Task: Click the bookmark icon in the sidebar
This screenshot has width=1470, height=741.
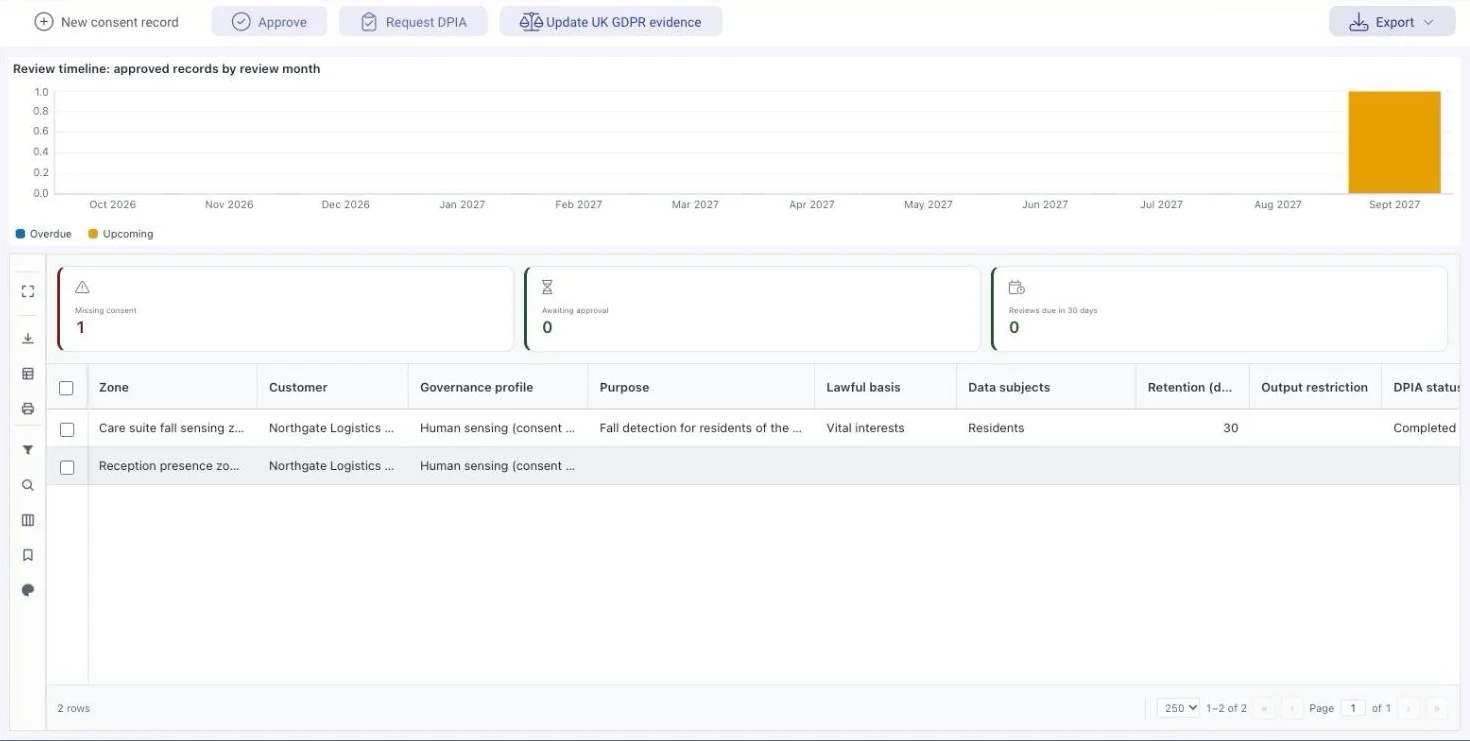Action: point(28,555)
